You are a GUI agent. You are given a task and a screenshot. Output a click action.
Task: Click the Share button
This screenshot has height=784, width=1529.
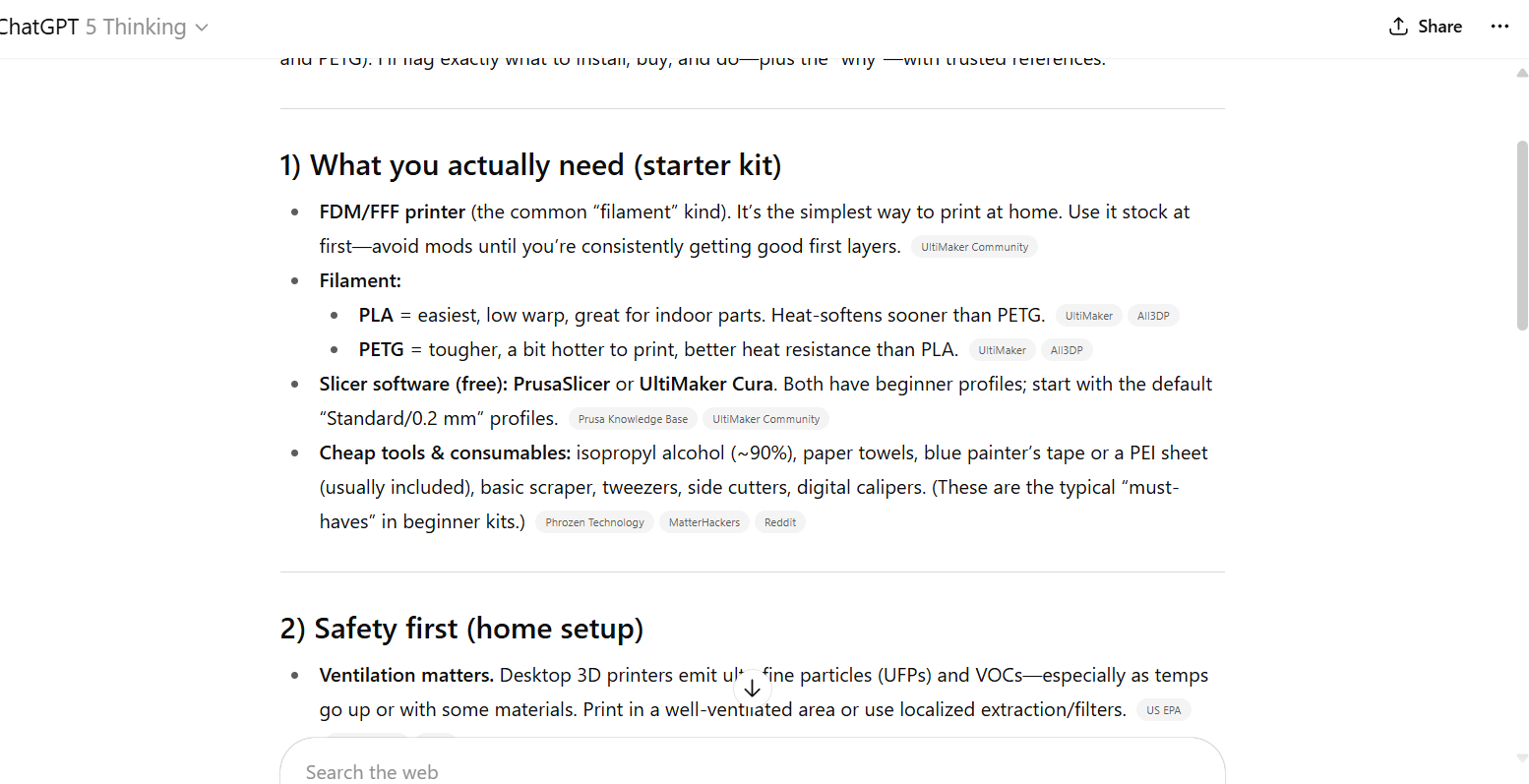click(1425, 27)
